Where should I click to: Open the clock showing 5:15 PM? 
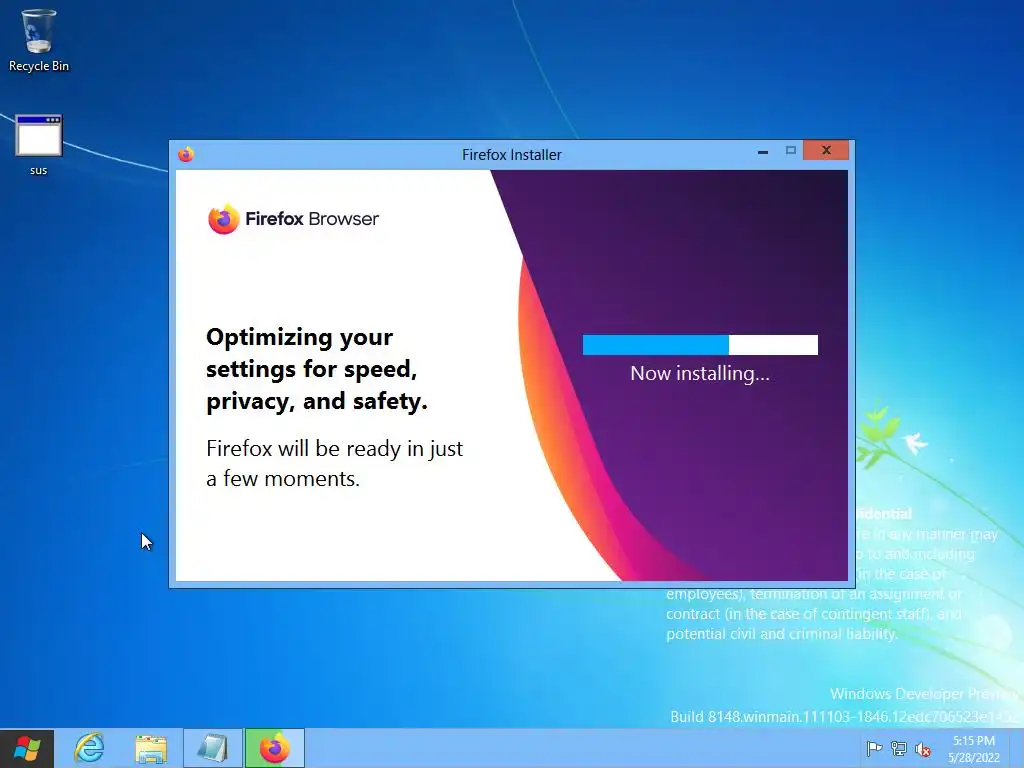[973, 741]
